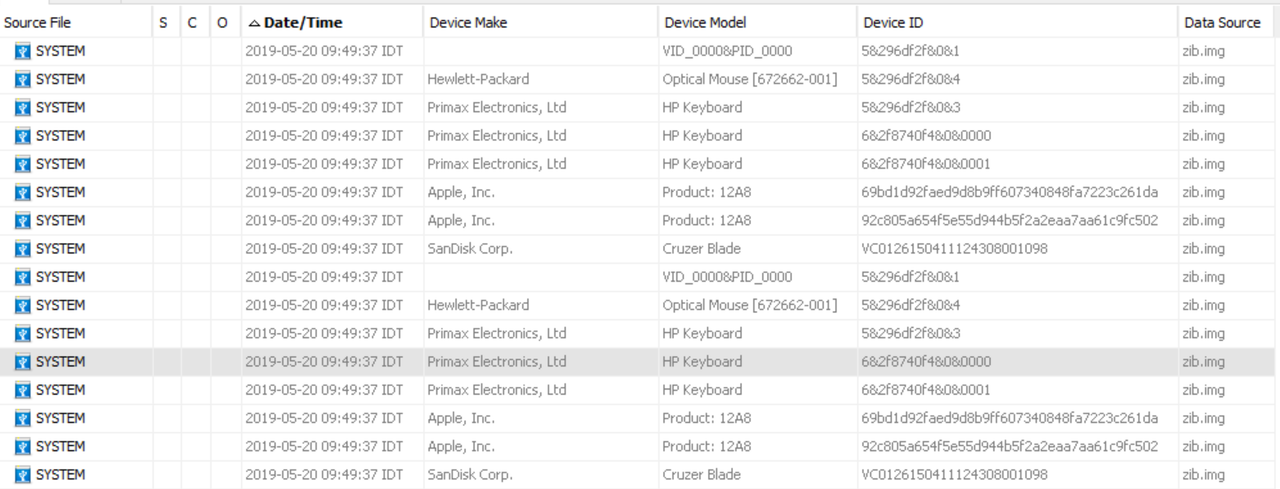Click the USB icon in the very first table row
The height and width of the screenshot is (489, 1280).
[x=23, y=51]
